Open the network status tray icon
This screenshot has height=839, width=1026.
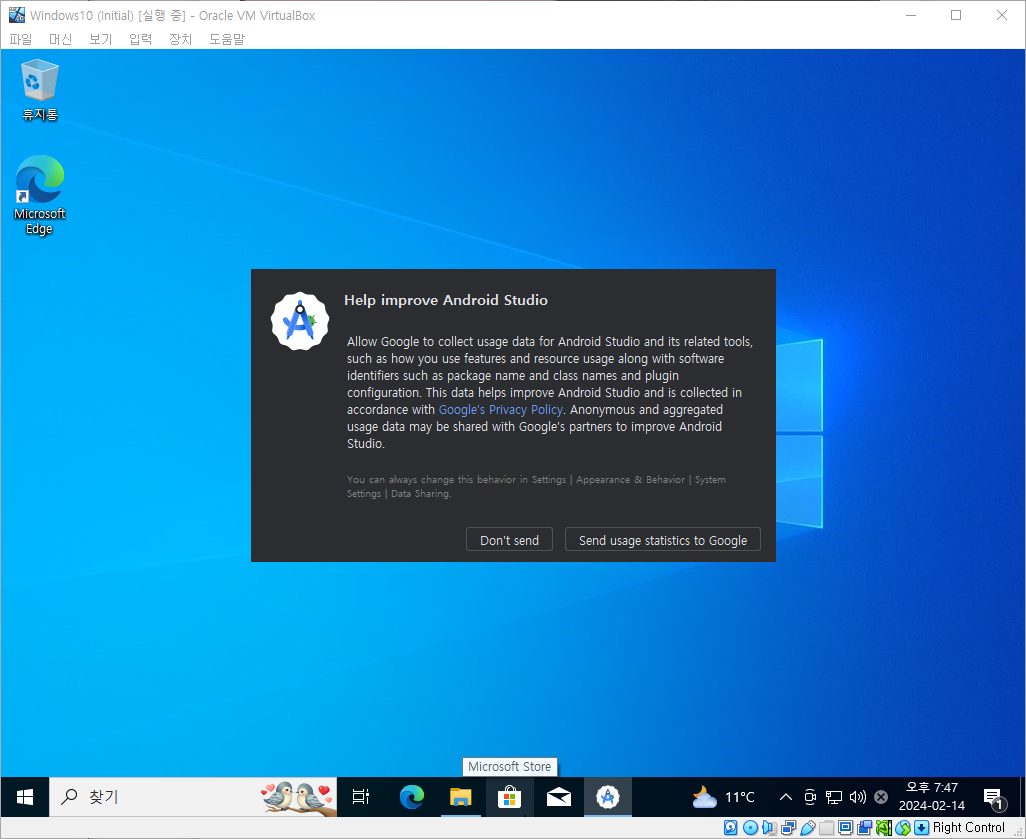pos(834,796)
